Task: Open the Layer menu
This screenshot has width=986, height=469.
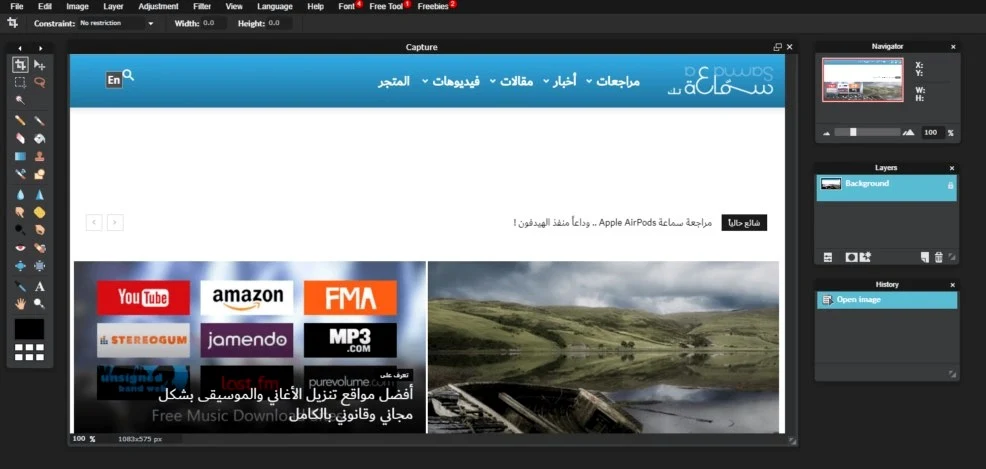Action: click(x=113, y=6)
